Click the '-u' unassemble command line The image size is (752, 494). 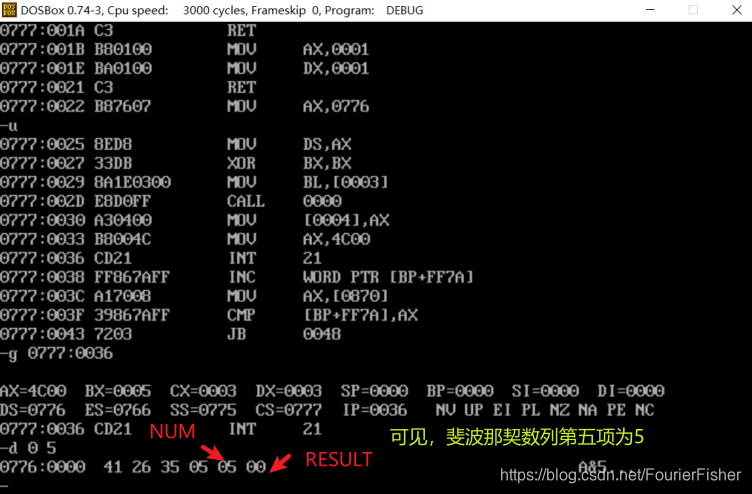coord(9,126)
